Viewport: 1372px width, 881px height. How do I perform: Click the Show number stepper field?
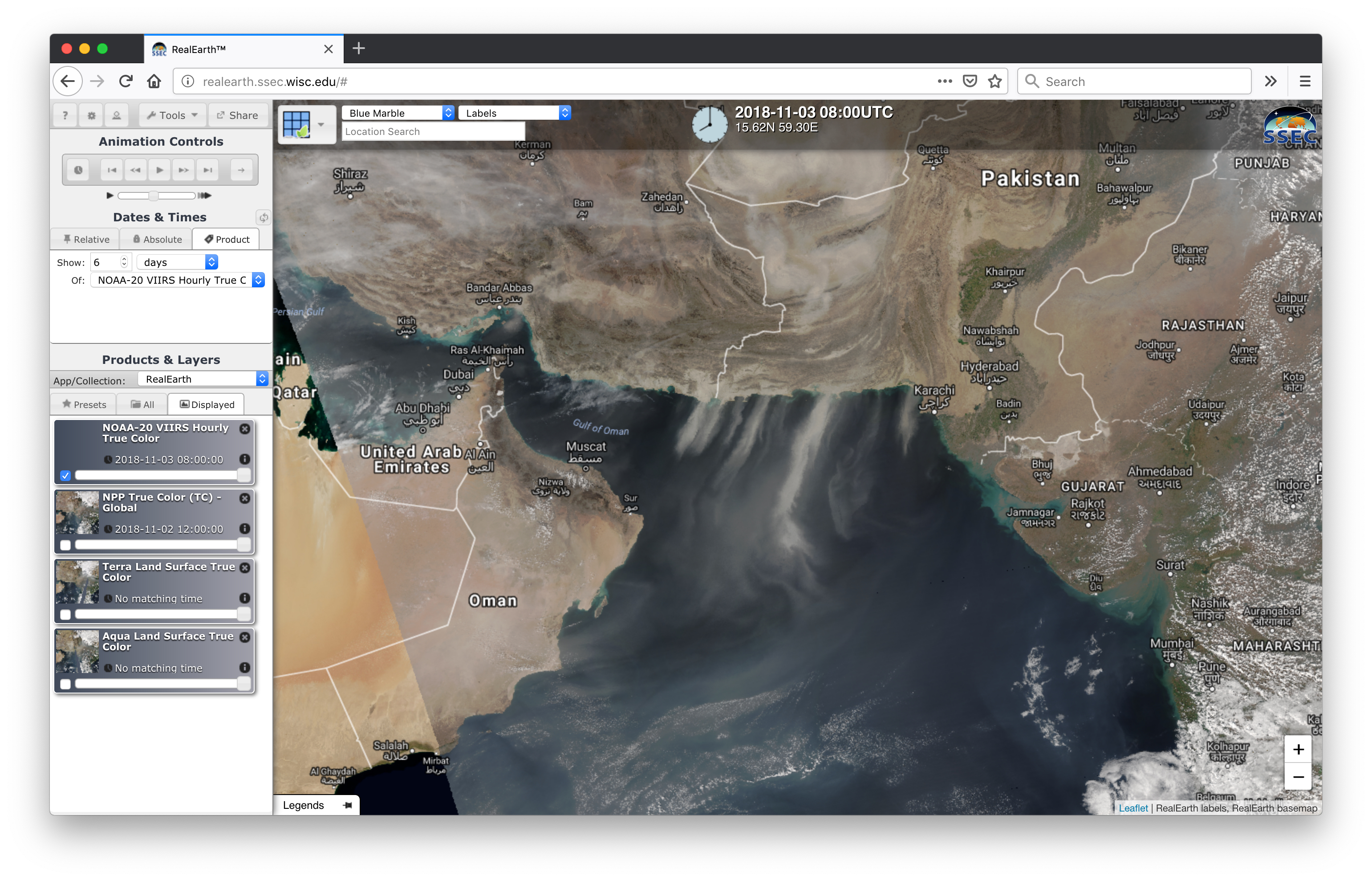point(110,262)
